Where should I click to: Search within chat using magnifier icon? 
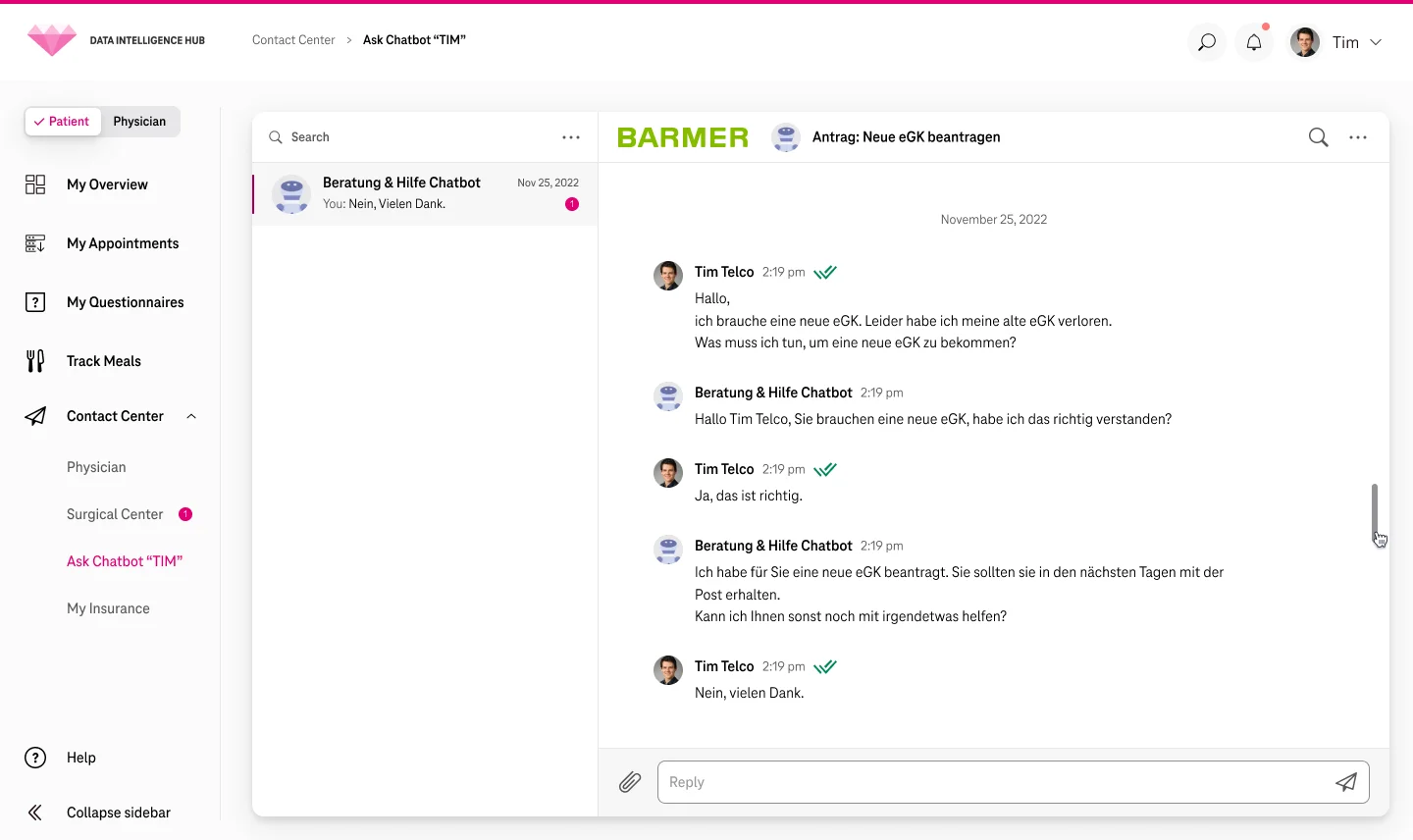1318,137
